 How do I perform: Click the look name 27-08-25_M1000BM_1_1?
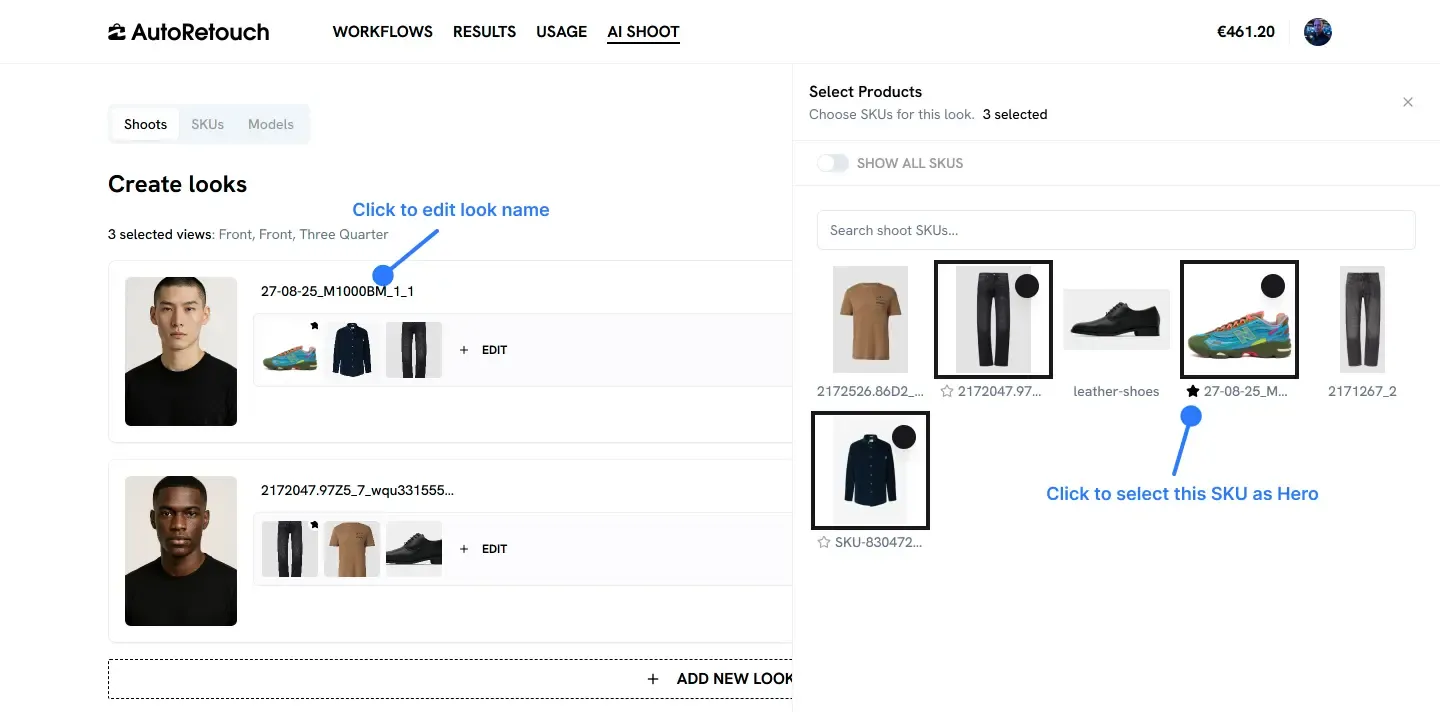(x=337, y=291)
